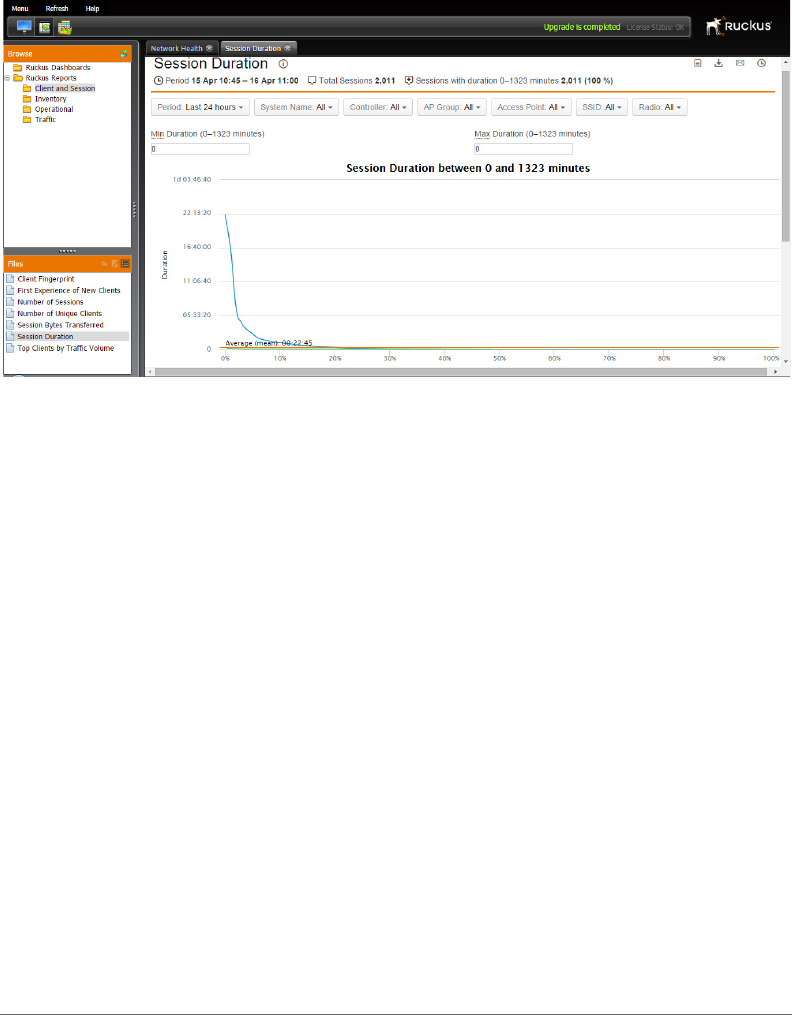The image size is (792, 1015).
Task: Click the list view icon in Files header
Action: (125, 263)
